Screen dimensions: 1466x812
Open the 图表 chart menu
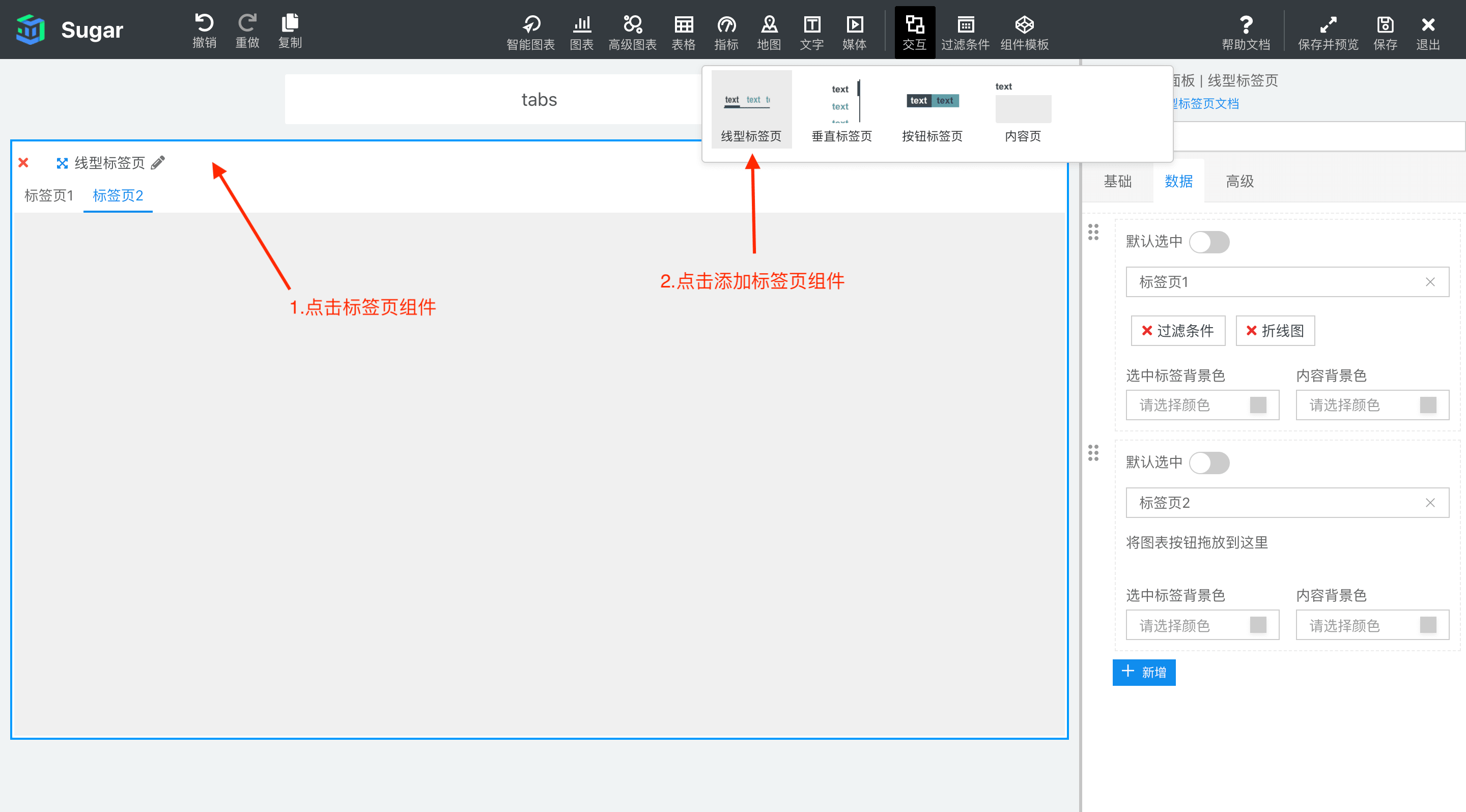[582, 33]
